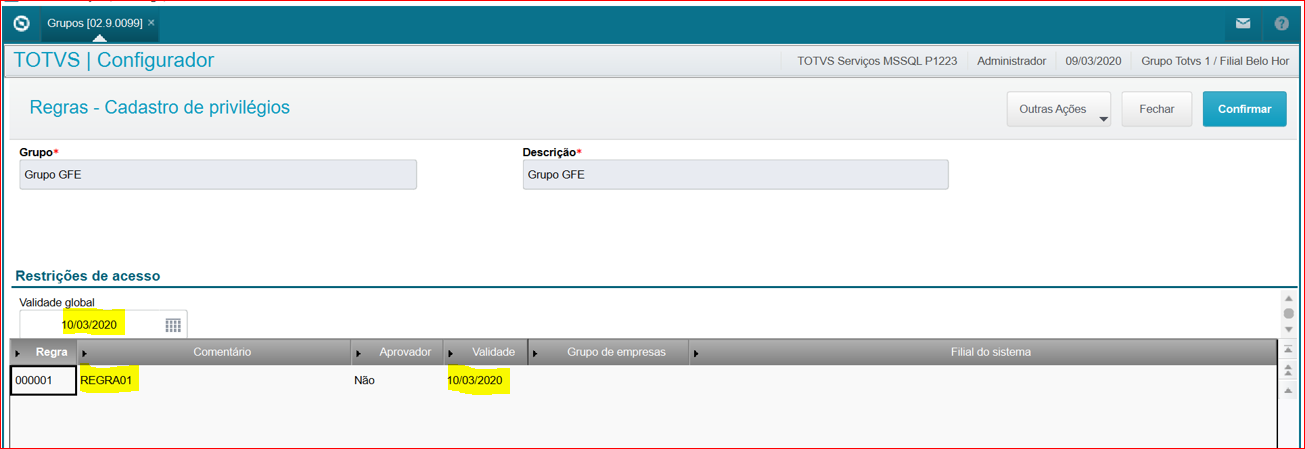
Task: Click the 10/03/2020 validity cell in grid
Action: click(485, 380)
